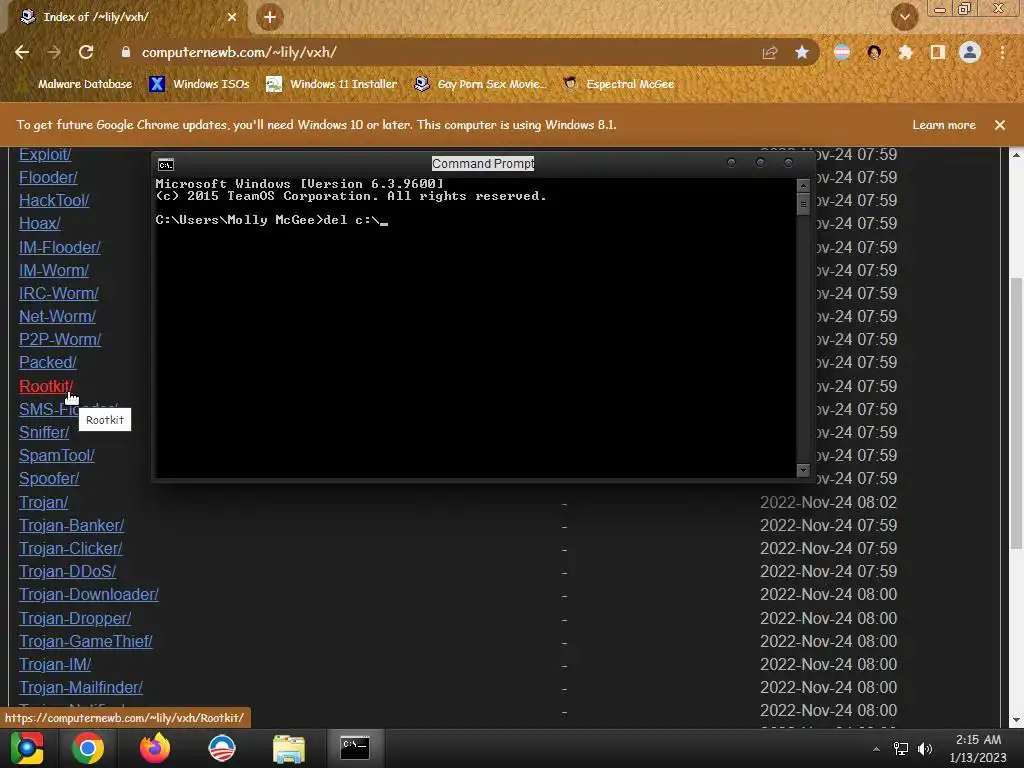This screenshot has height=768, width=1024.
Task: Switch to Command Prompt taskbar button
Action: pos(355,748)
